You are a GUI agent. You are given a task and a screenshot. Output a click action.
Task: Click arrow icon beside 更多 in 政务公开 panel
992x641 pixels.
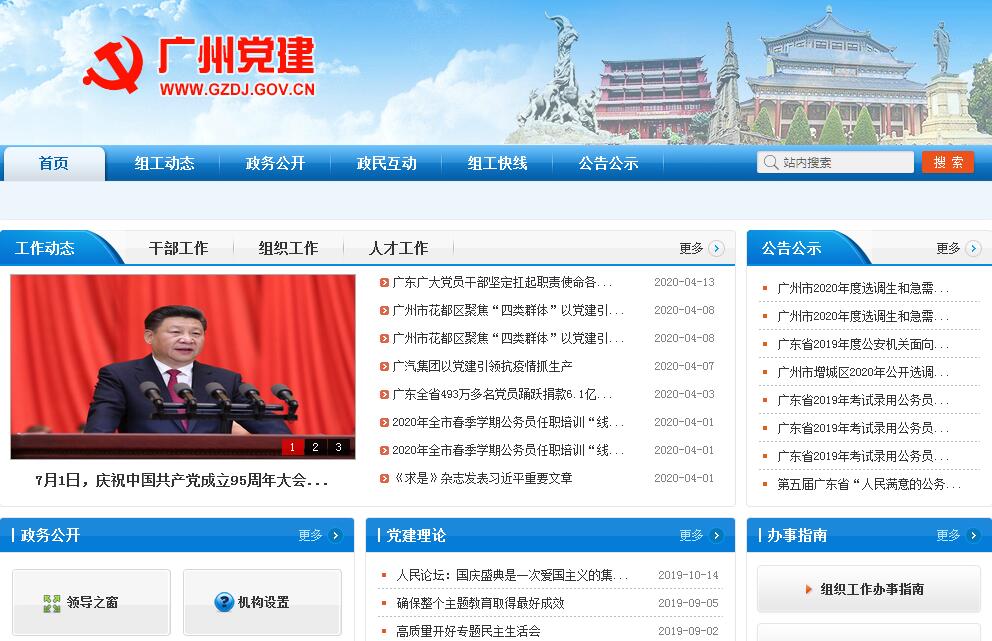click(335, 535)
